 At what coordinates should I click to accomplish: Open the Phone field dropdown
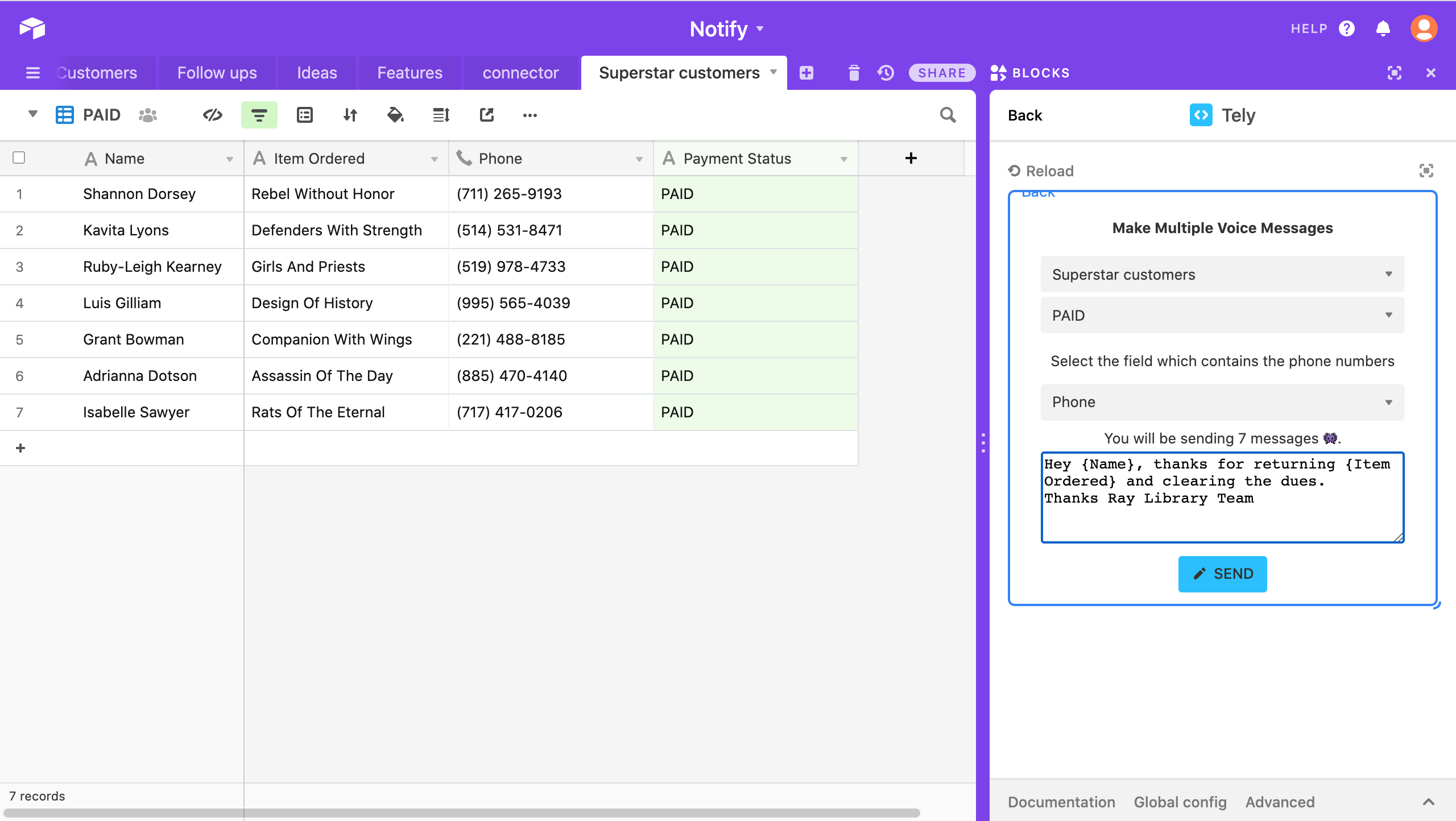click(1222, 403)
